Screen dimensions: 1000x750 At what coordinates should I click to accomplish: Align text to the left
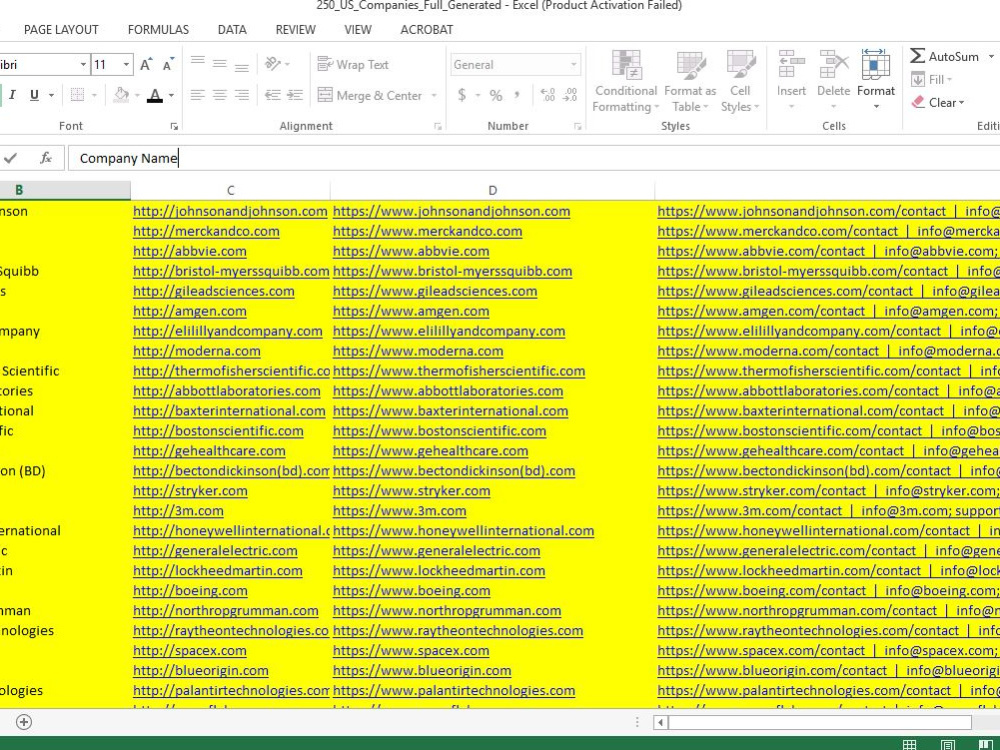(x=198, y=95)
